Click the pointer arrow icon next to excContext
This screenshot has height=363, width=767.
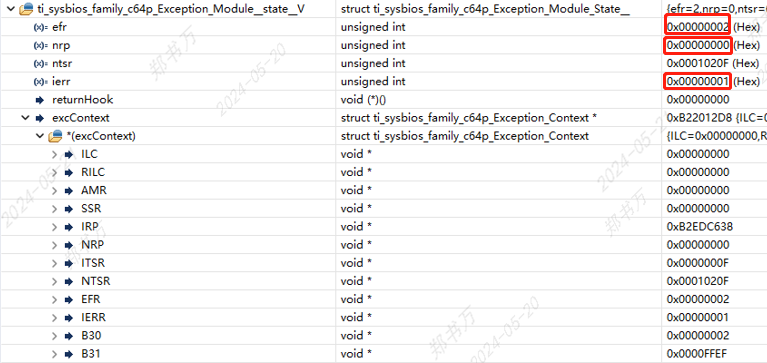[40, 118]
